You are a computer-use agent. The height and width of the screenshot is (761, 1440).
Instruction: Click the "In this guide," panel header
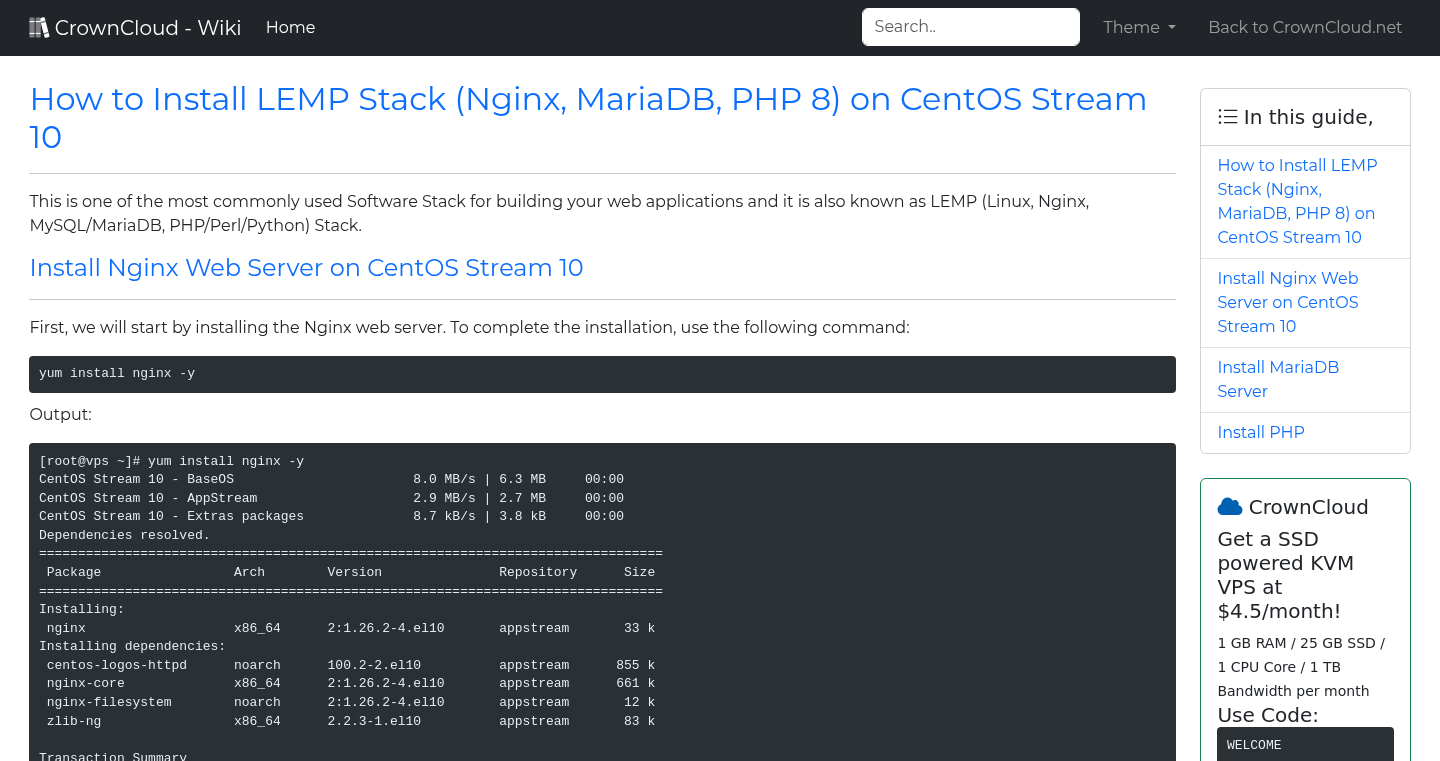pyautogui.click(x=1305, y=116)
